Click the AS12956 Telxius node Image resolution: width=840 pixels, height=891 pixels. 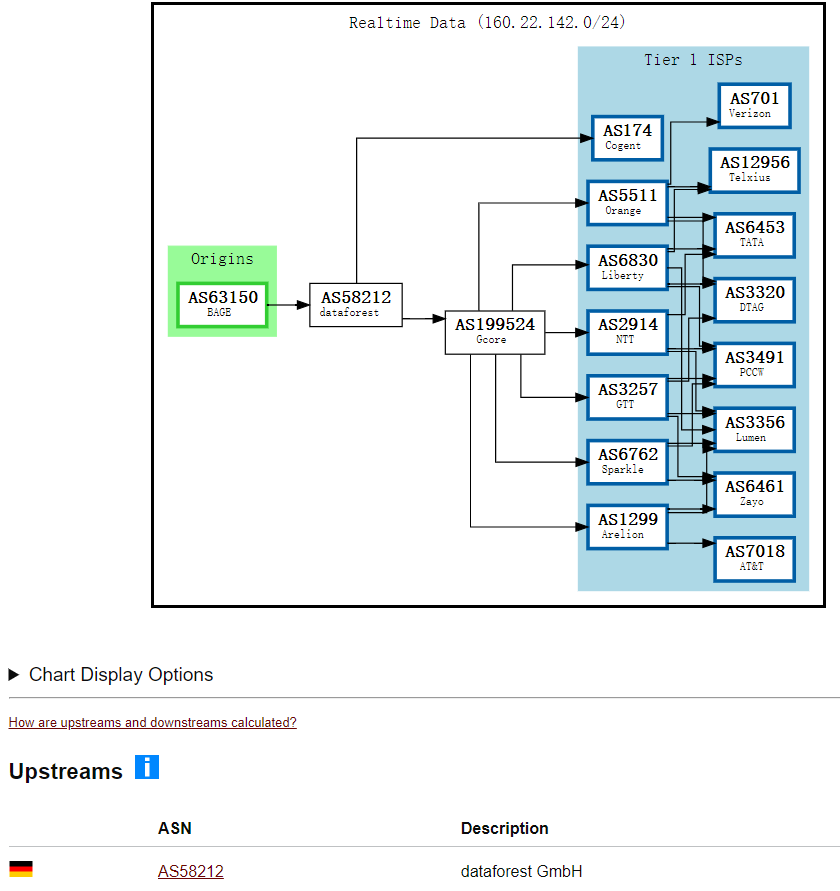(x=755, y=170)
